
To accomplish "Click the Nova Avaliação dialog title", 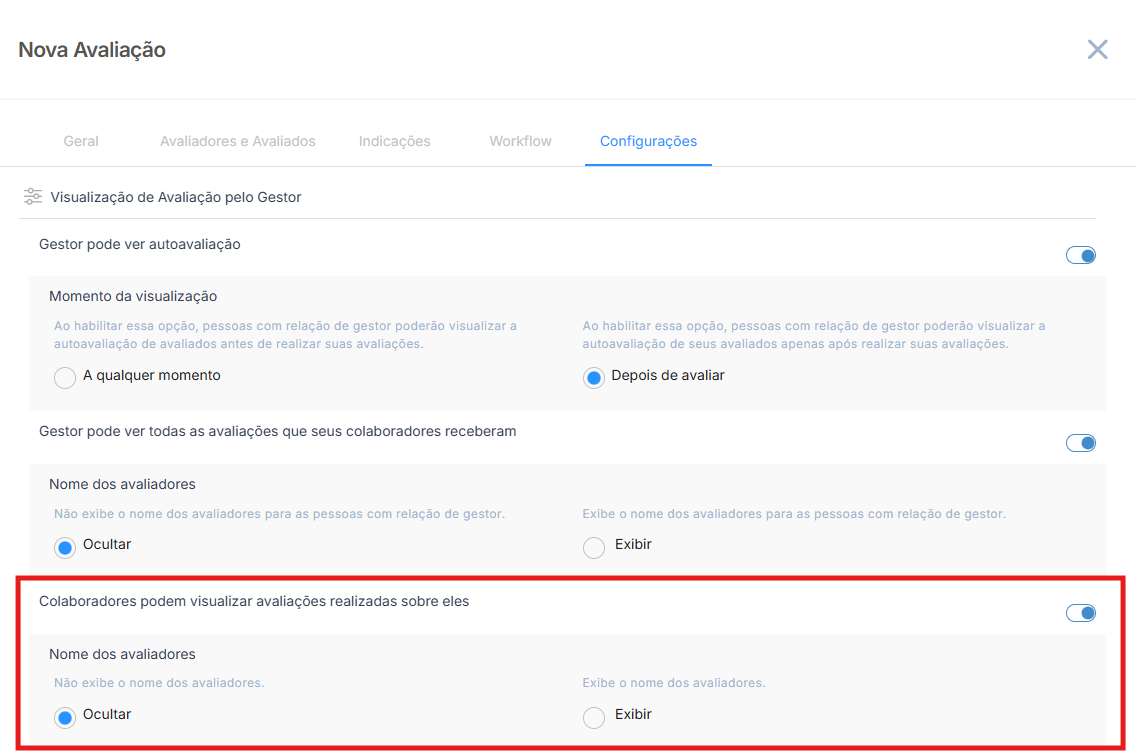I will pyautogui.click(x=92, y=49).
